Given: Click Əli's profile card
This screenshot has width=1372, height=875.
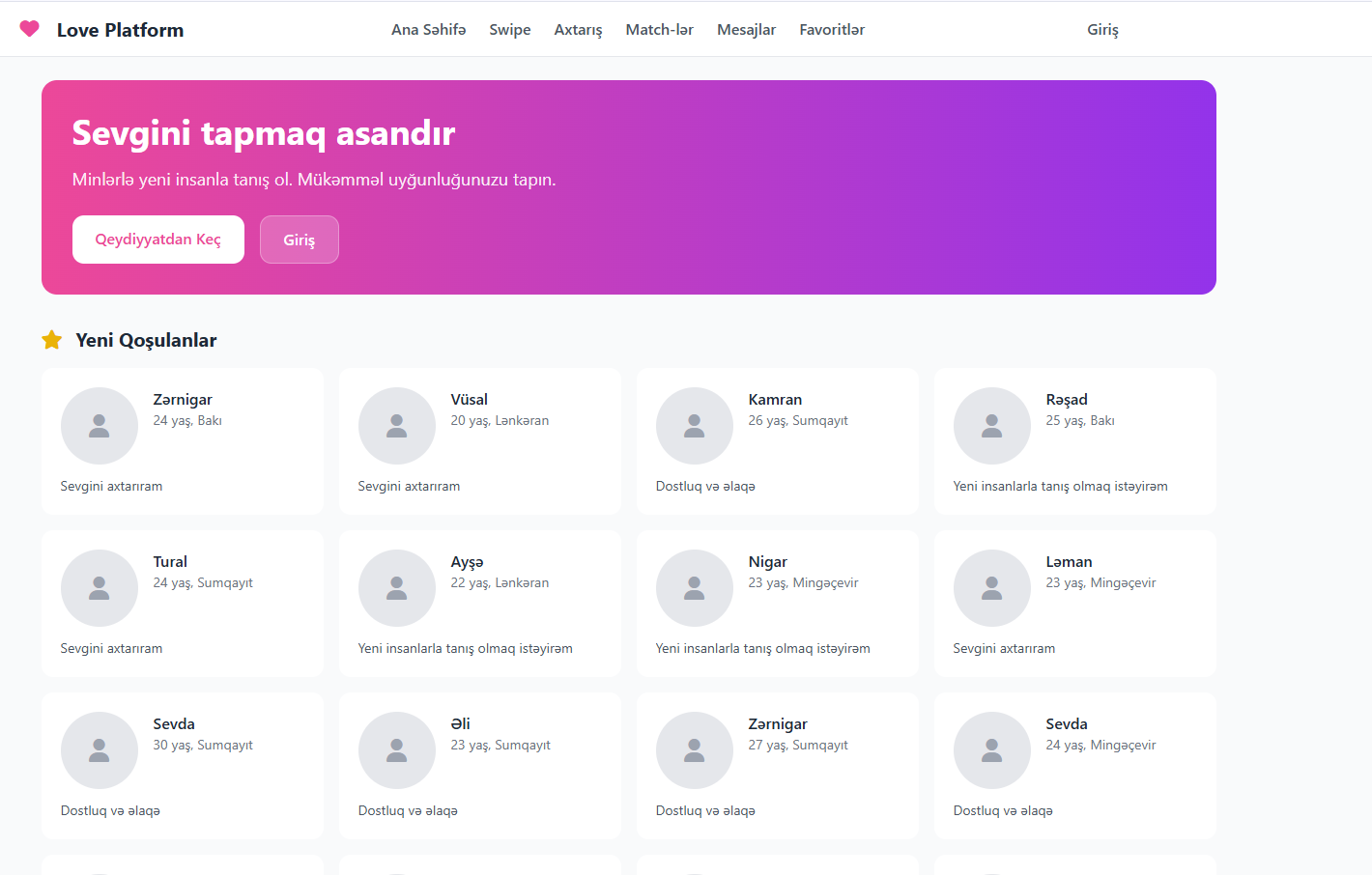Looking at the screenshot, I should (x=479, y=766).
